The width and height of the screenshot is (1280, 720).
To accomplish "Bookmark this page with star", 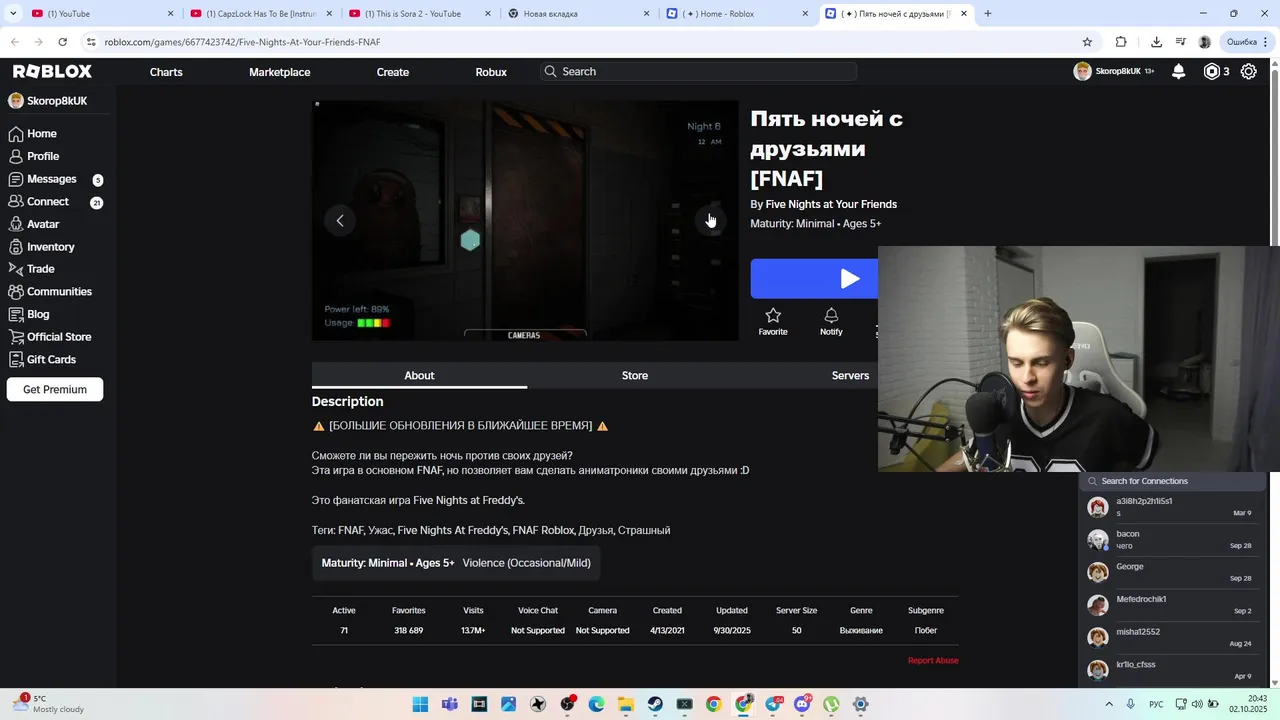I will pyautogui.click(x=1087, y=42).
